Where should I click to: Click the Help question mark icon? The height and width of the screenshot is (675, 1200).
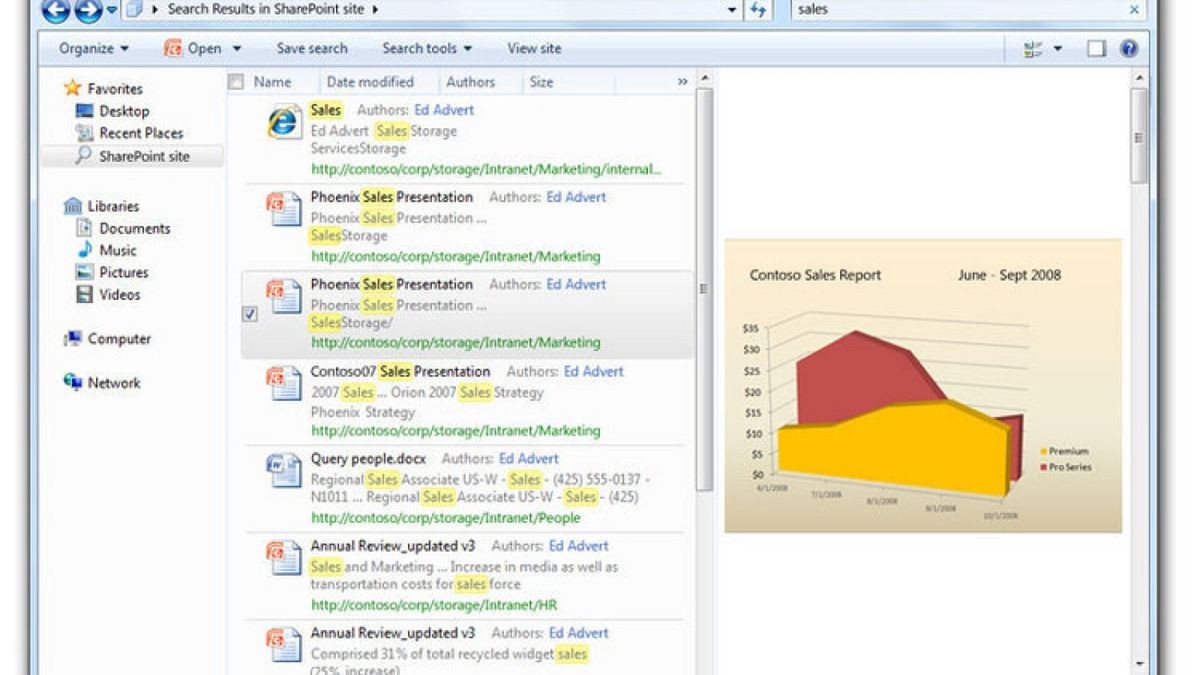1129,49
